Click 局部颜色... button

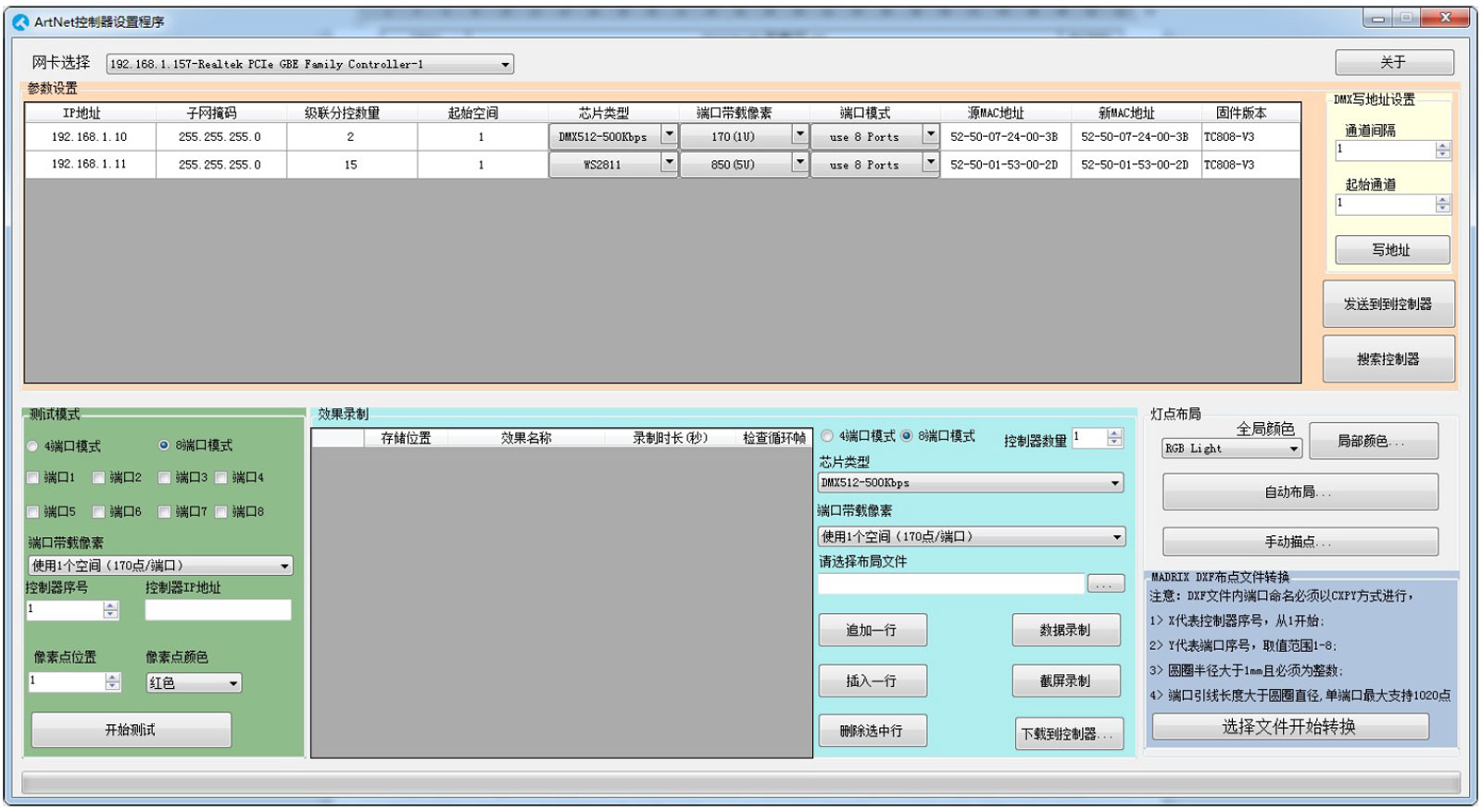[1374, 442]
